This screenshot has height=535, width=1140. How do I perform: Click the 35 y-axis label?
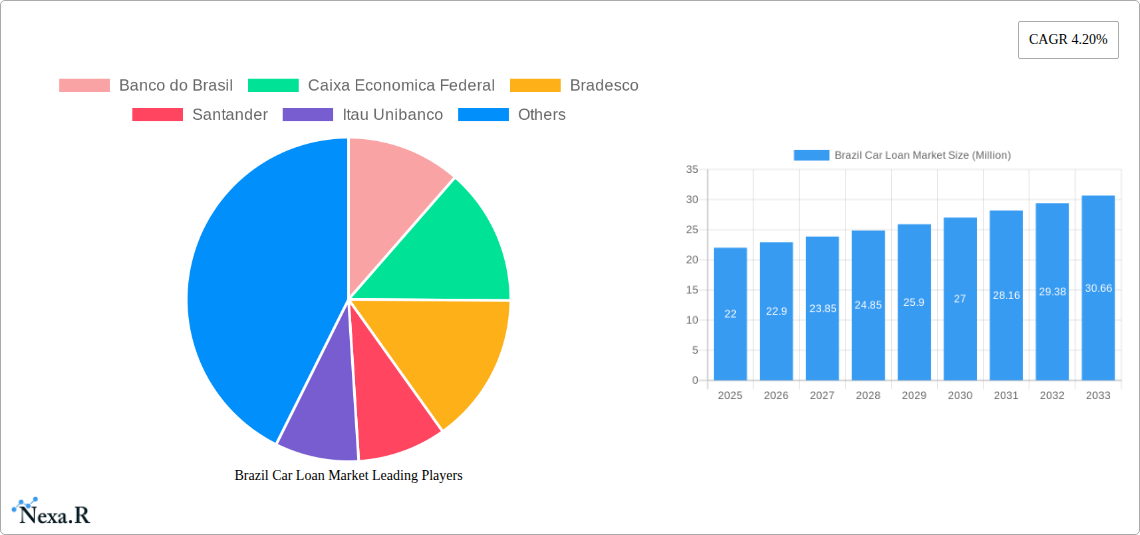[x=692, y=170]
